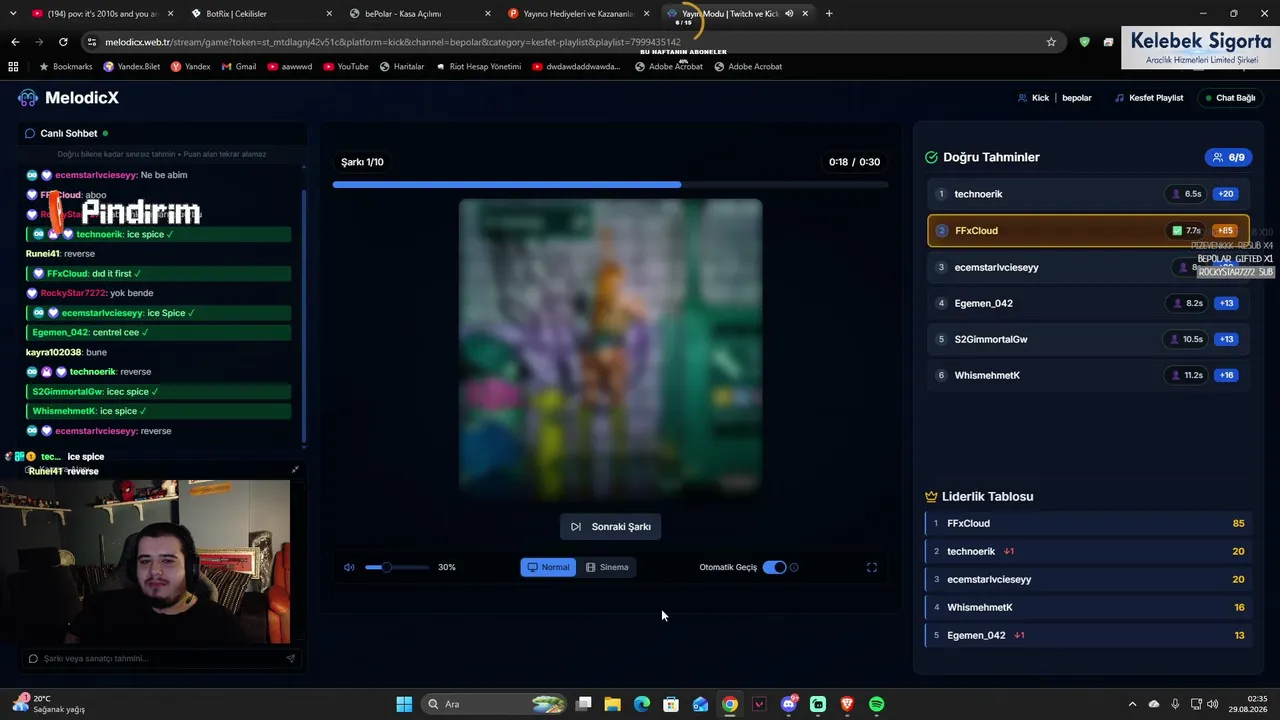Viewport: 1280px width, 720px height.
Task: Enter fullscreen with the expand icon
Action: click(x=872, y=567)
